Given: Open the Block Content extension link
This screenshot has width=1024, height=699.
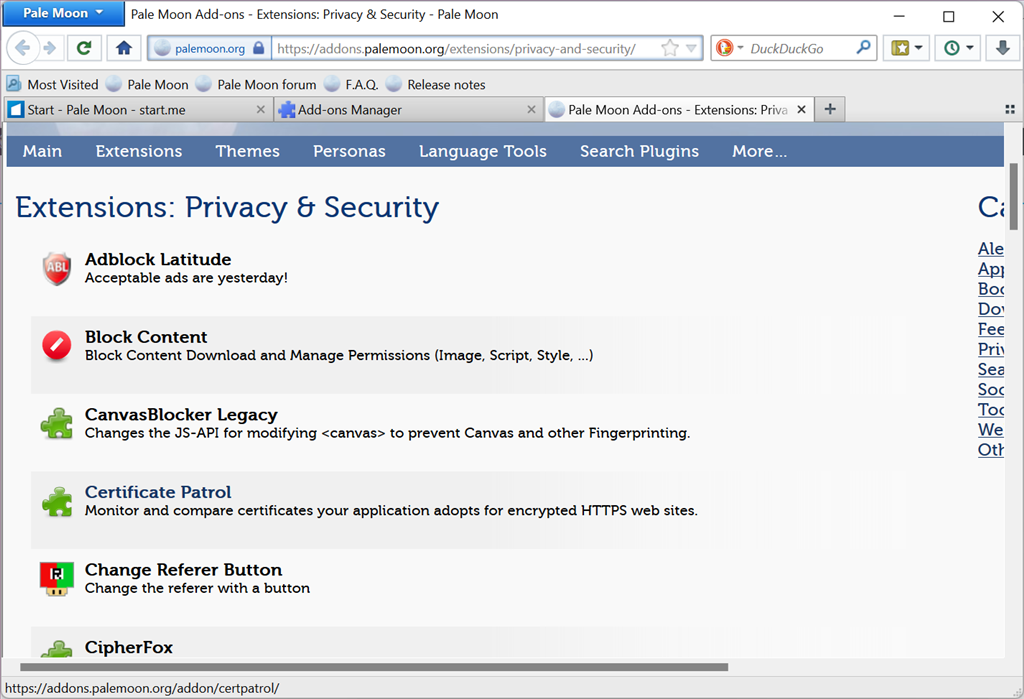Looking at the screenshot, I should 146,337.
